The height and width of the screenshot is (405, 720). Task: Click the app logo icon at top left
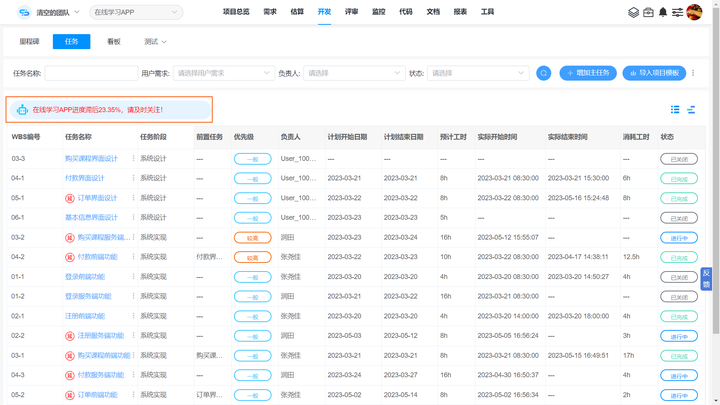coord(23,12)
